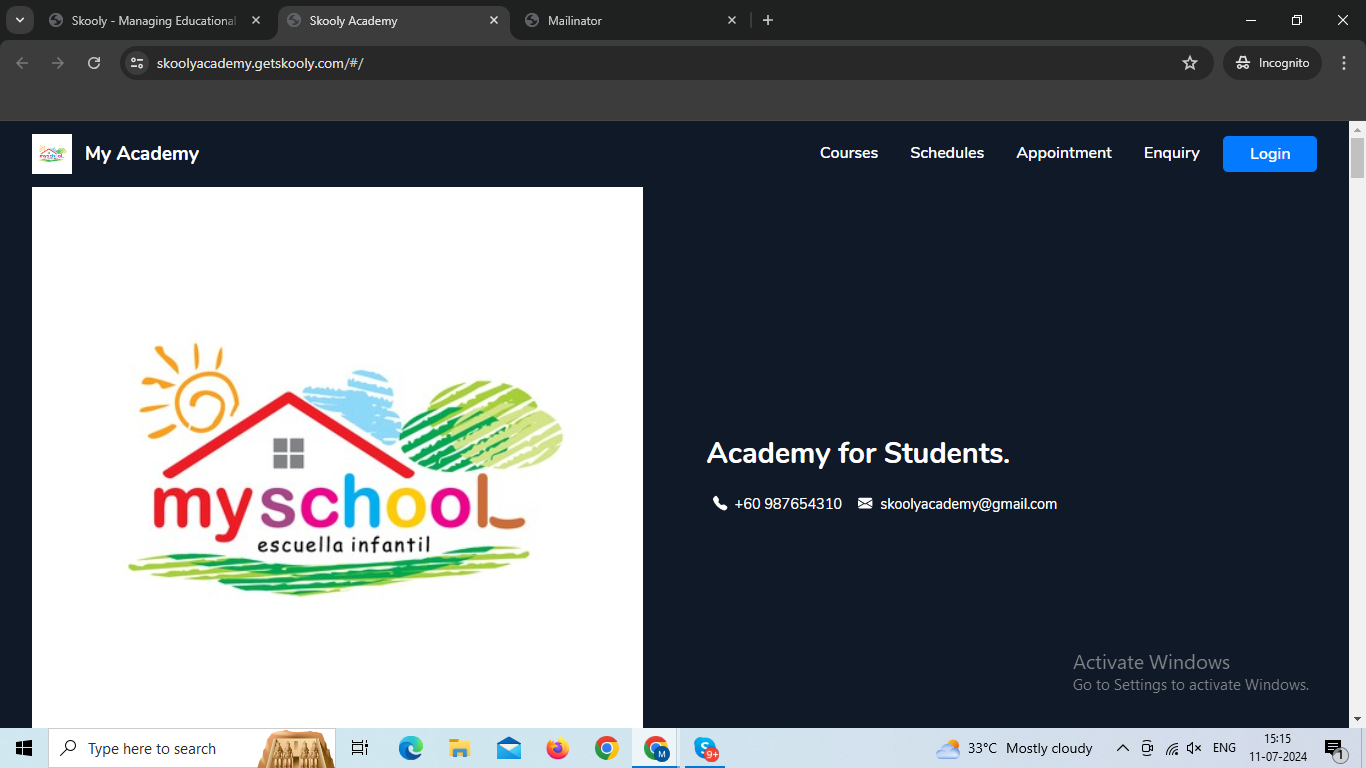This screenshot has width=1366, height=768.
Task: Open Task View from the taskbar
Action: pos(360,748)
